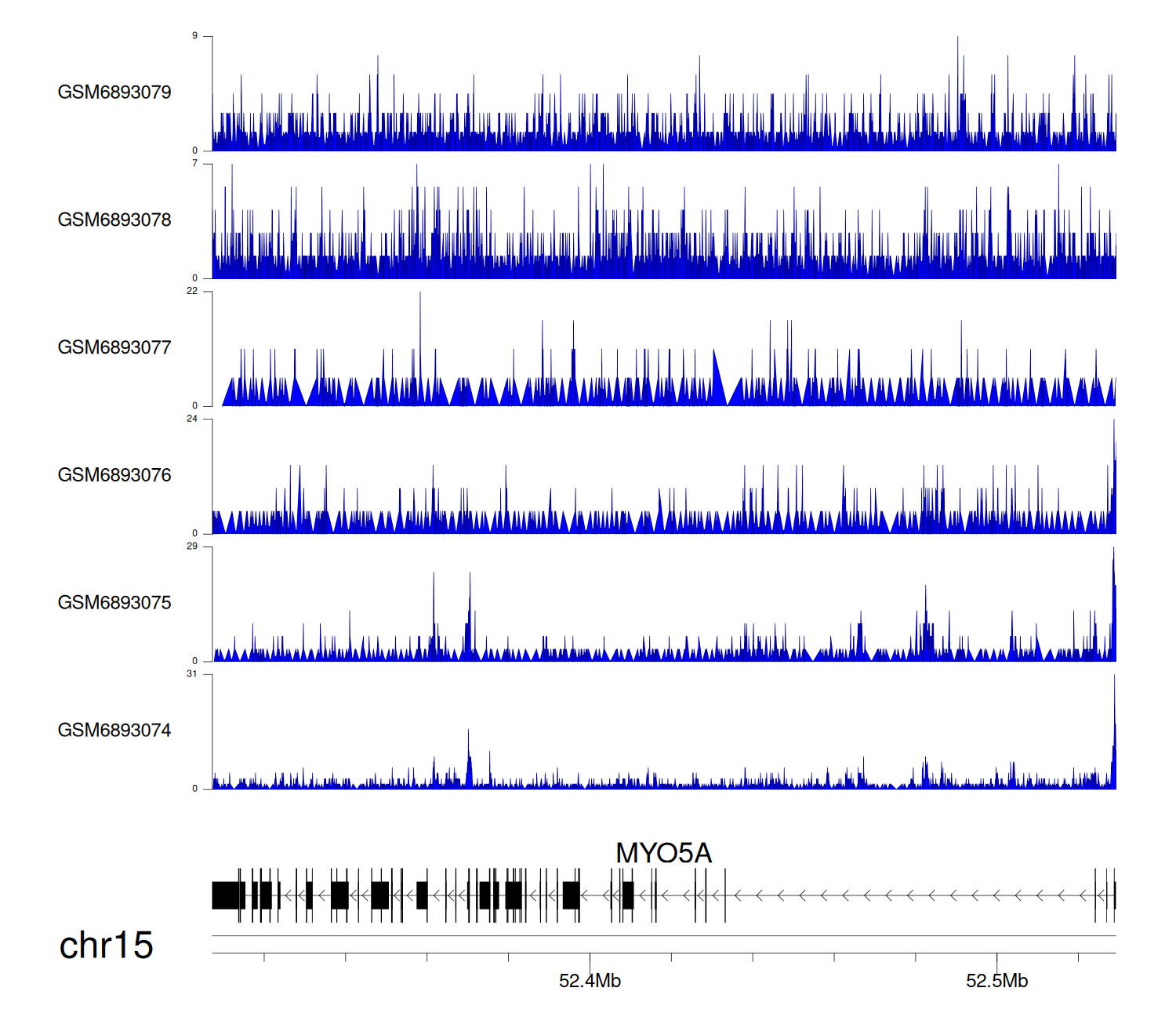Select the GSM6893074 track label
Viewport: 1176px width, 1035px height.
tap(114, 731)
